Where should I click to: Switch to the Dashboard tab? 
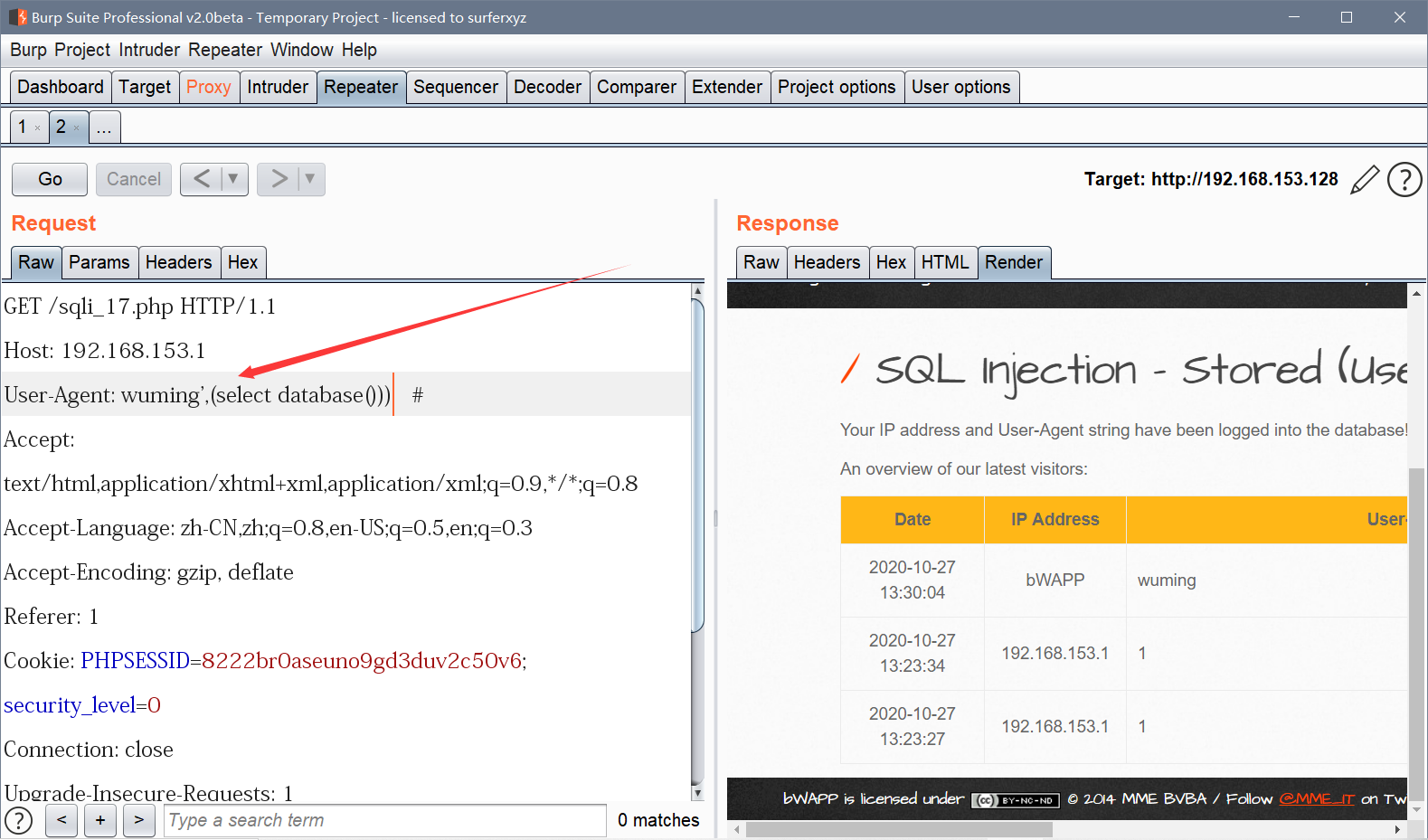tap(61, 87)
